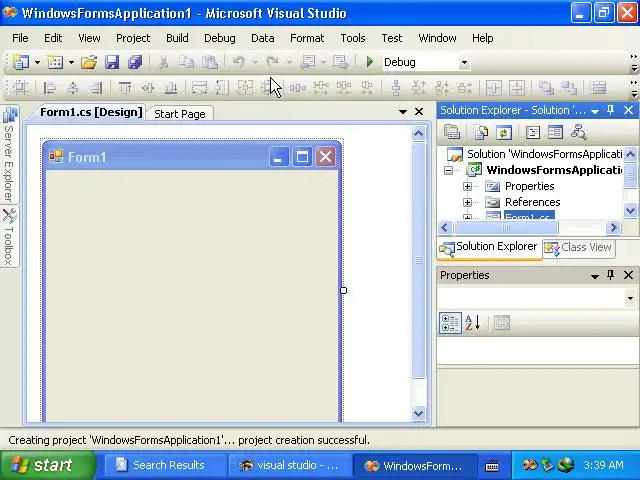
Task: Toggle auto-hide pin on Solution Explorer
Action: pyautogui.click(x=610, y=110)
